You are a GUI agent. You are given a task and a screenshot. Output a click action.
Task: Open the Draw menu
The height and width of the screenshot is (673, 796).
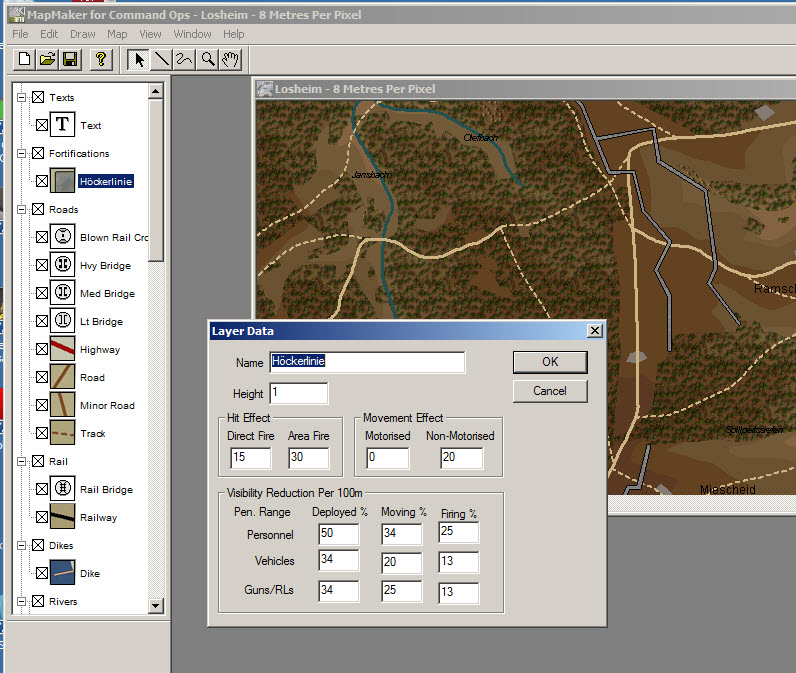(82, 34)
